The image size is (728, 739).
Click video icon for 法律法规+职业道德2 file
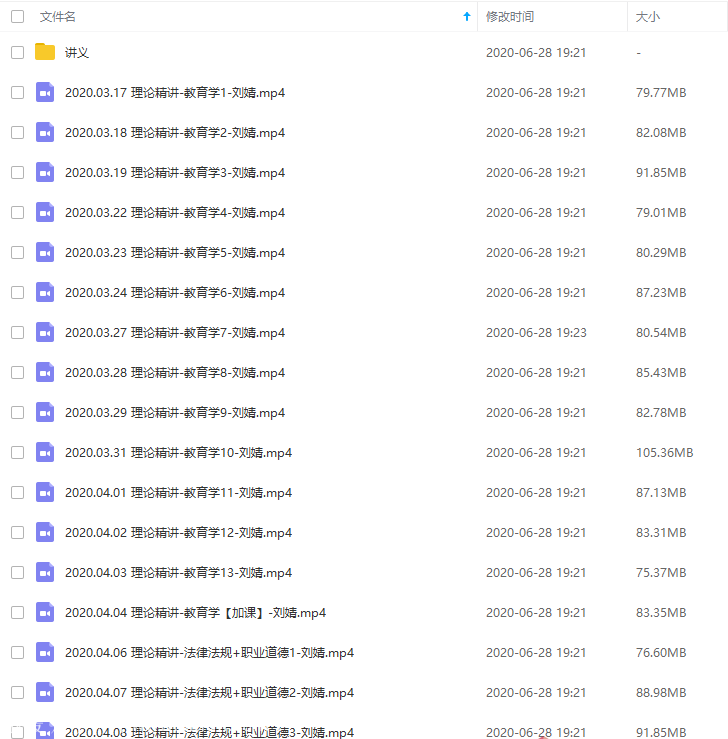45,692
